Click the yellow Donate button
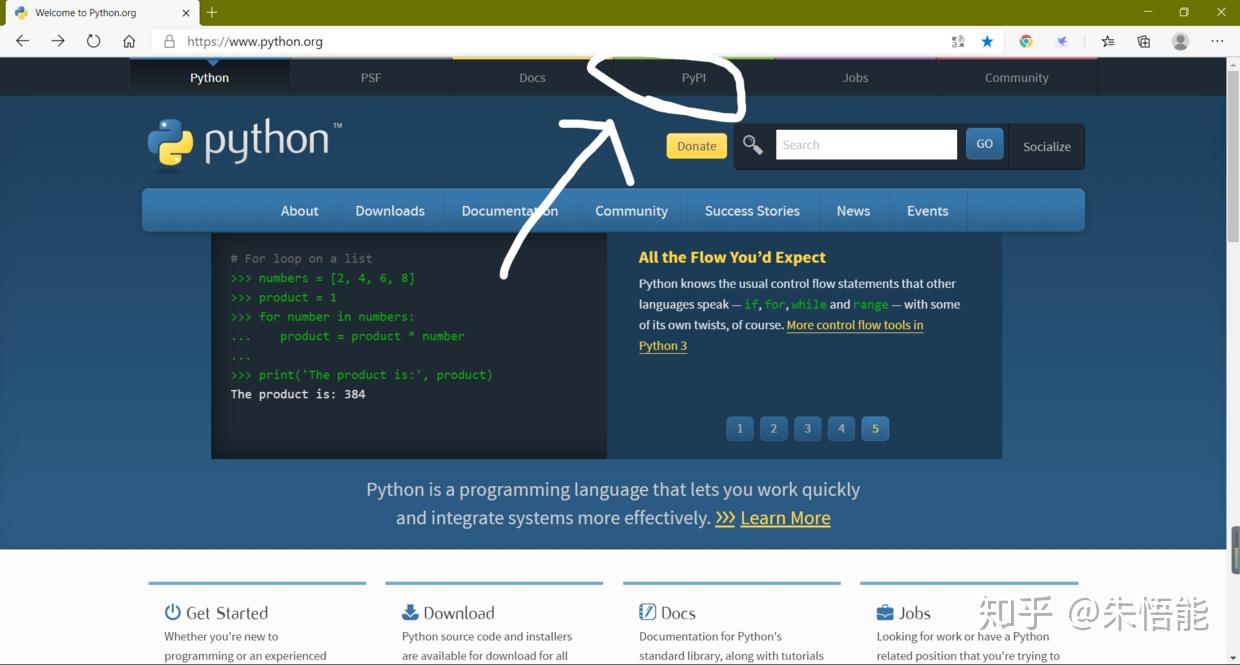 (697, 146)
